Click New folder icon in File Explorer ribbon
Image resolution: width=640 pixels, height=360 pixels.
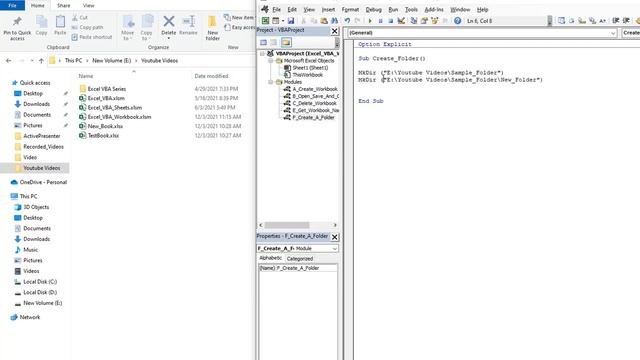click(212, 28)
